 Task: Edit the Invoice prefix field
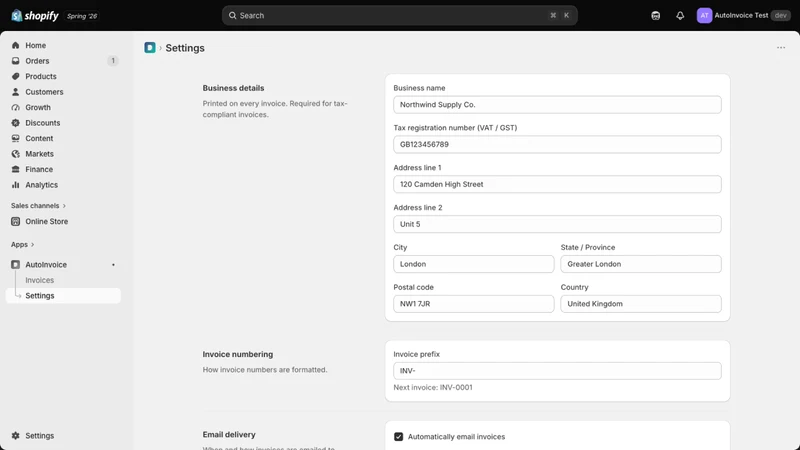pos(557,371)
